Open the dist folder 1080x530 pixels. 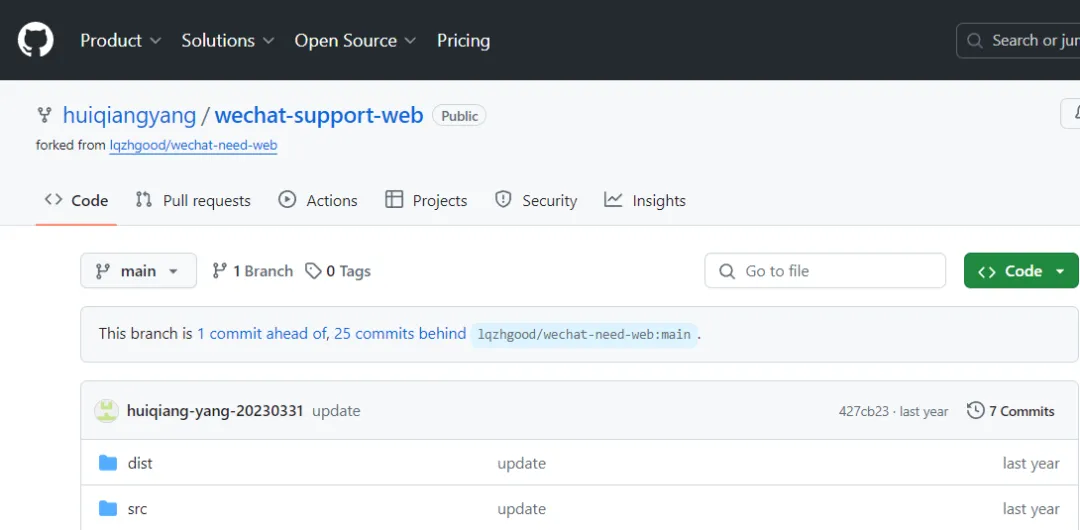140,463
